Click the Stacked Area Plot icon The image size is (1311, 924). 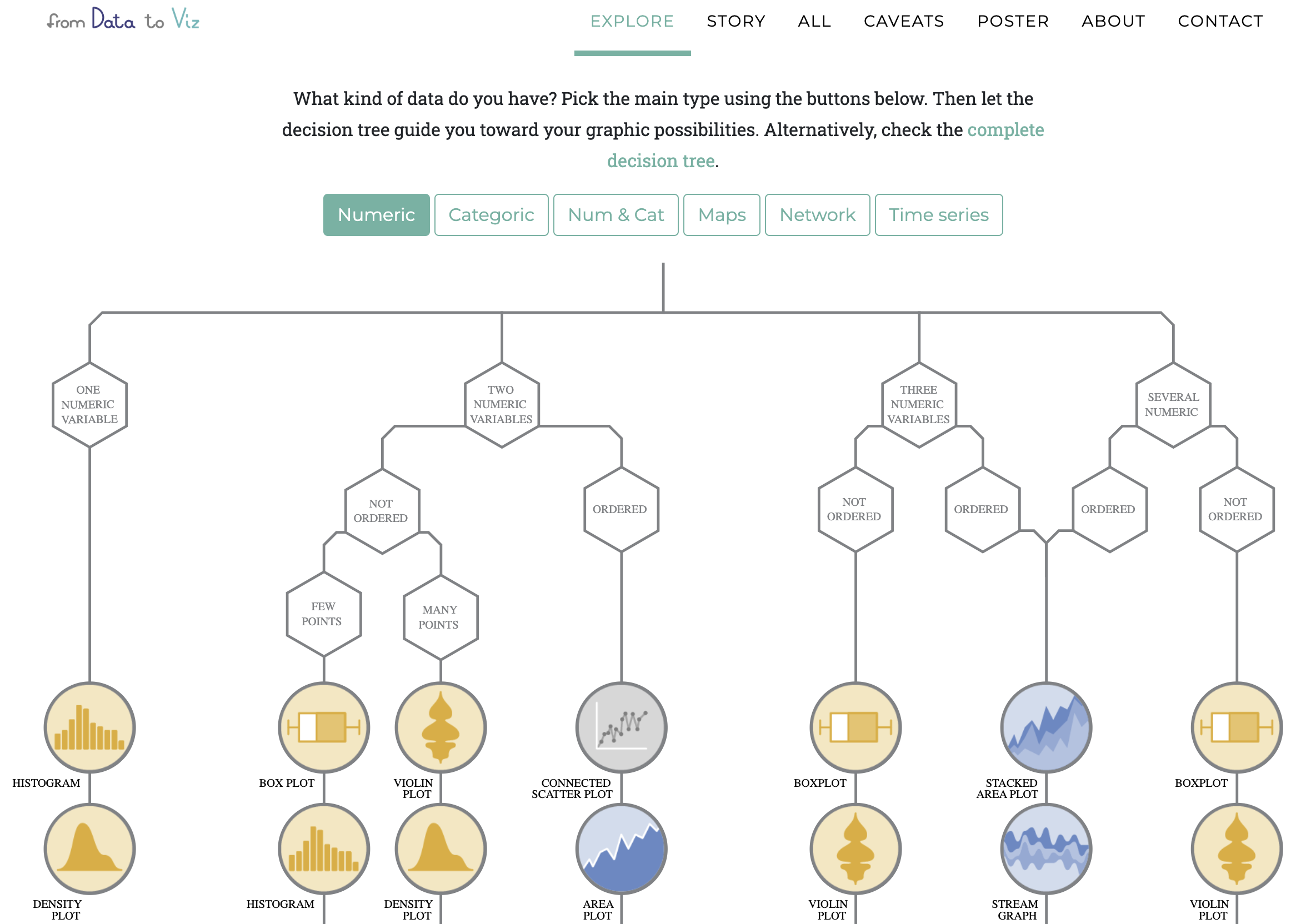(1045, 727)
